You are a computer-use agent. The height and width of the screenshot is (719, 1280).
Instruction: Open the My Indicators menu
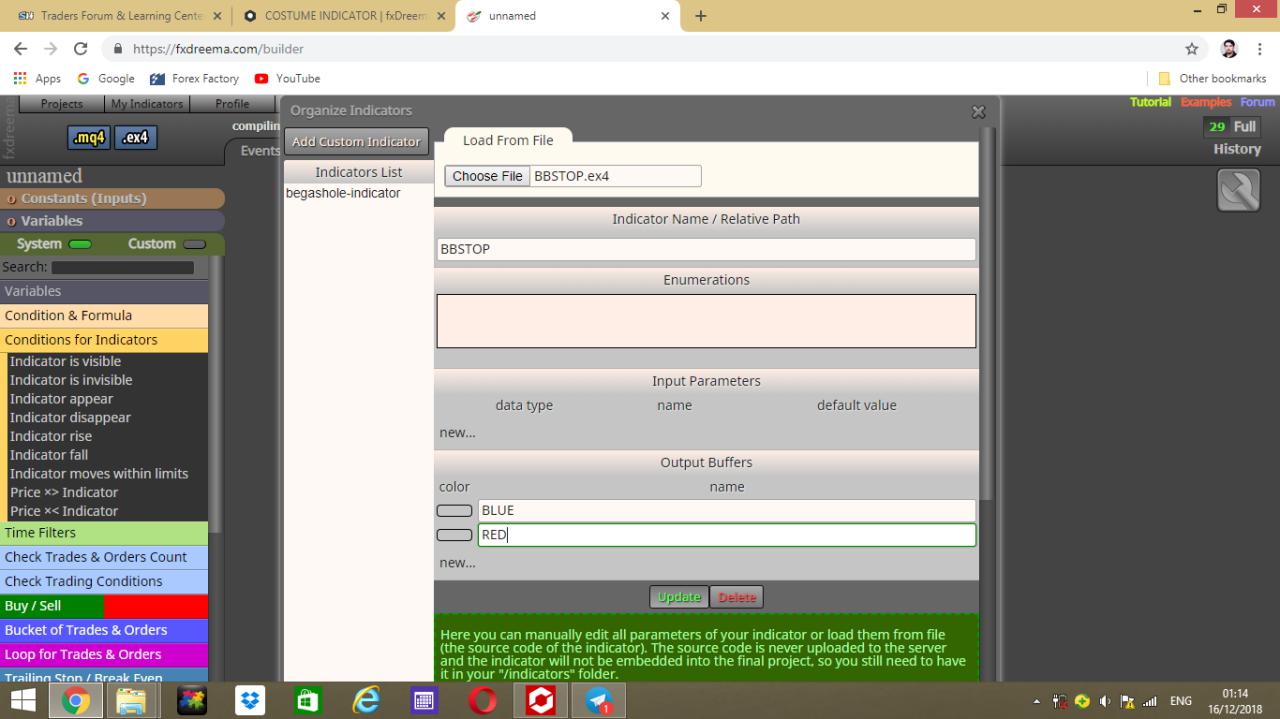(147, 104)
